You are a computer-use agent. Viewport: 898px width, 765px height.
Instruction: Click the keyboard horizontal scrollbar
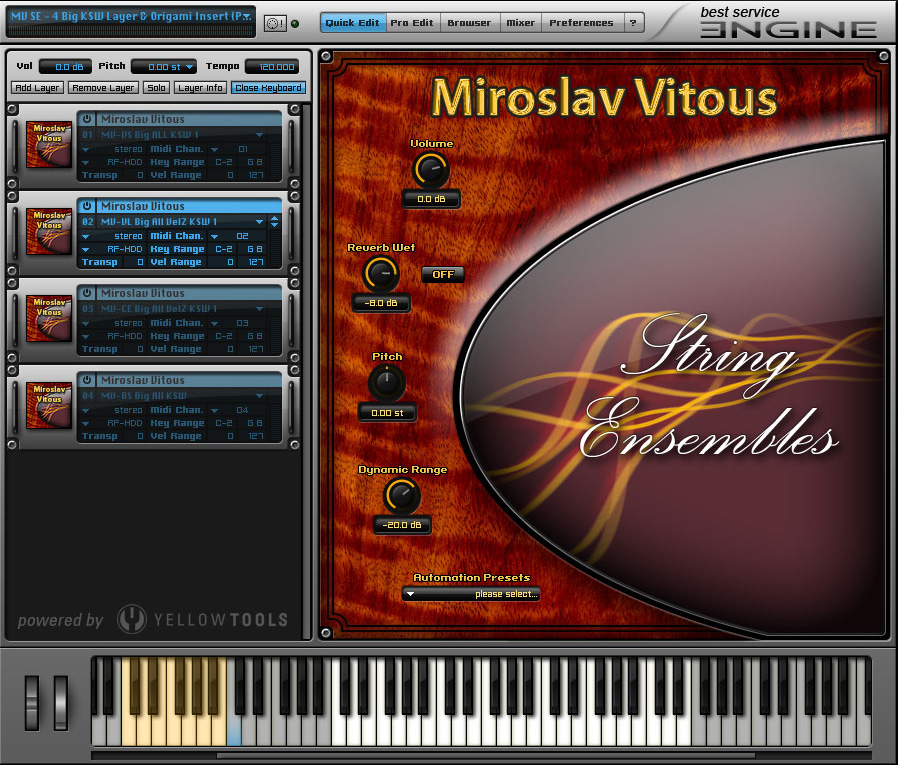click(486, 755)
